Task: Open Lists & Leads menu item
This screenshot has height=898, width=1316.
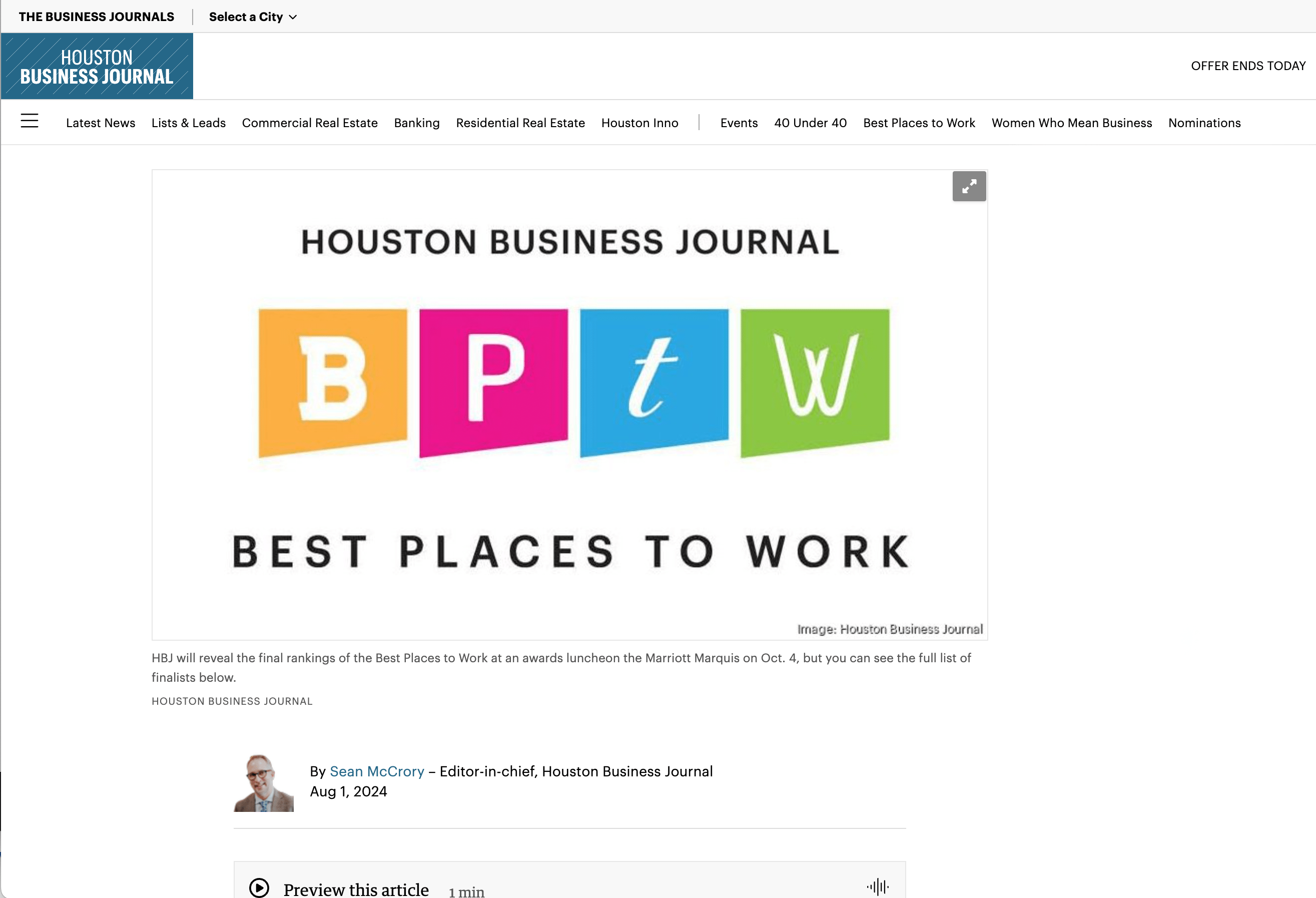Action: 189,123
